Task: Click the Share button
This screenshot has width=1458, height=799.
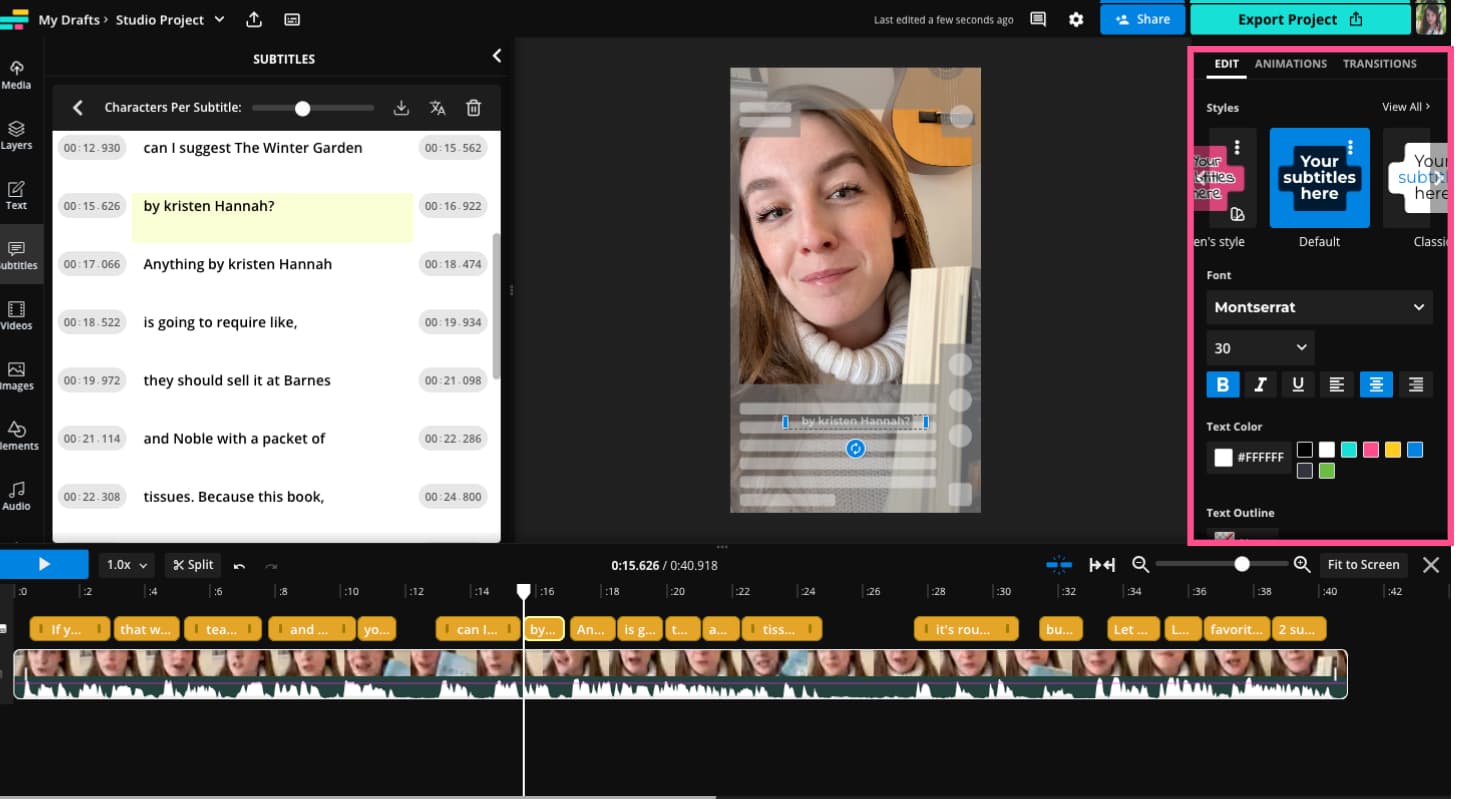Action: click(1142, 19)
